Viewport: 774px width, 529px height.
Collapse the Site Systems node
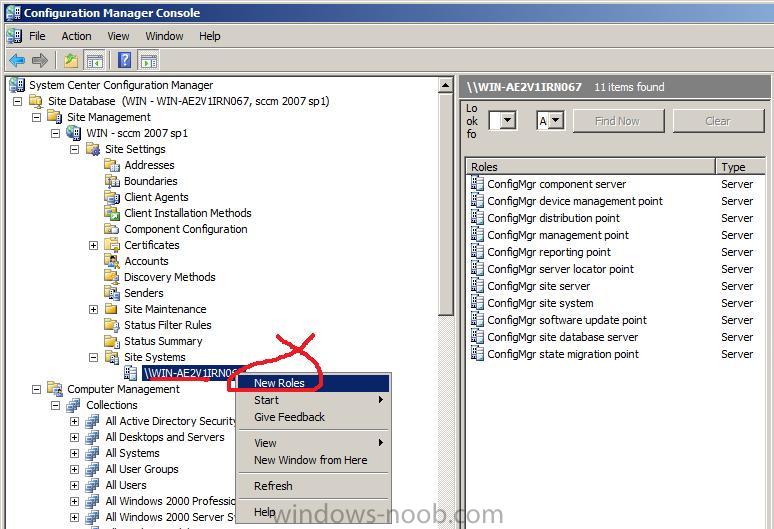click(x=93, y=357)
